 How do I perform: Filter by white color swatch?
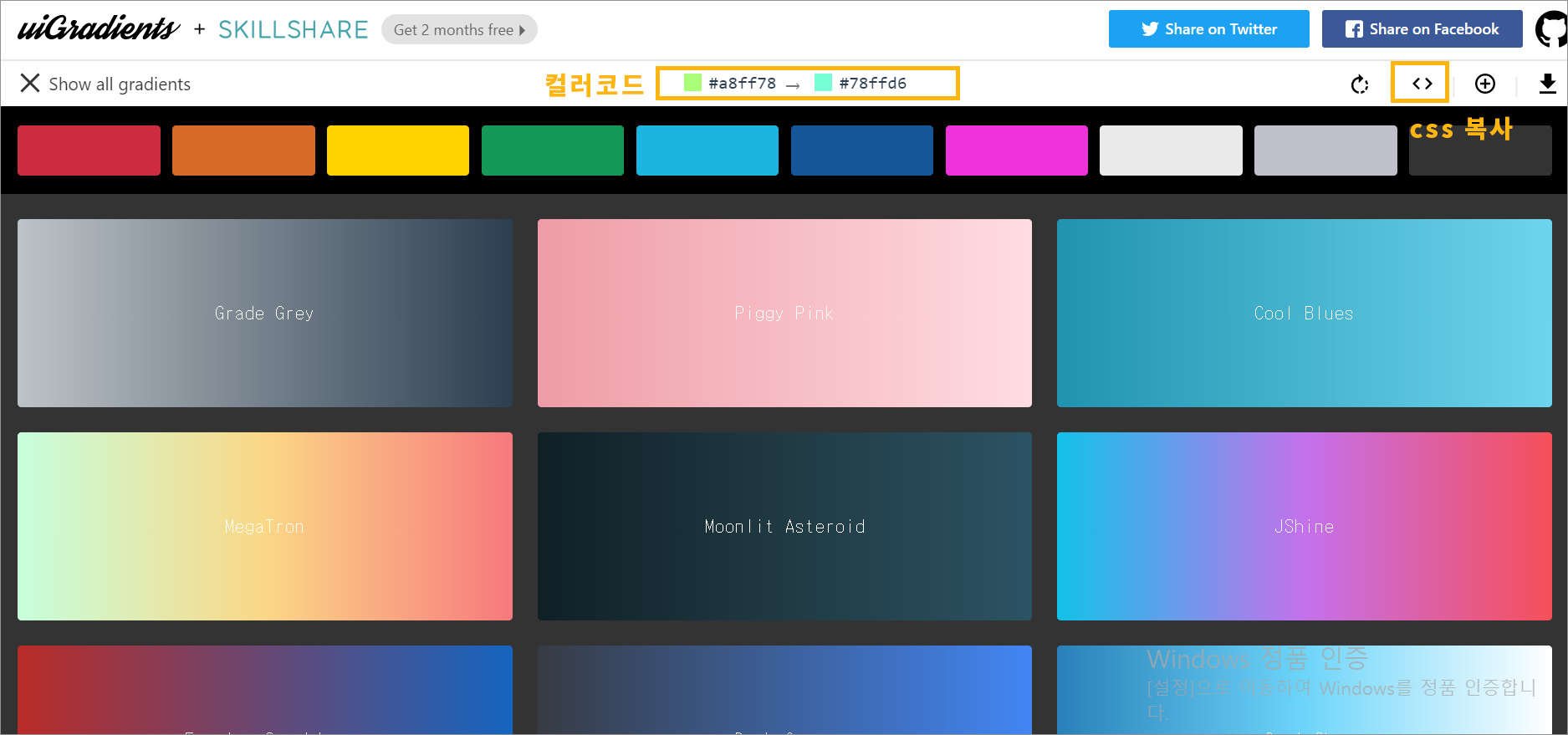coord(1171,151)
